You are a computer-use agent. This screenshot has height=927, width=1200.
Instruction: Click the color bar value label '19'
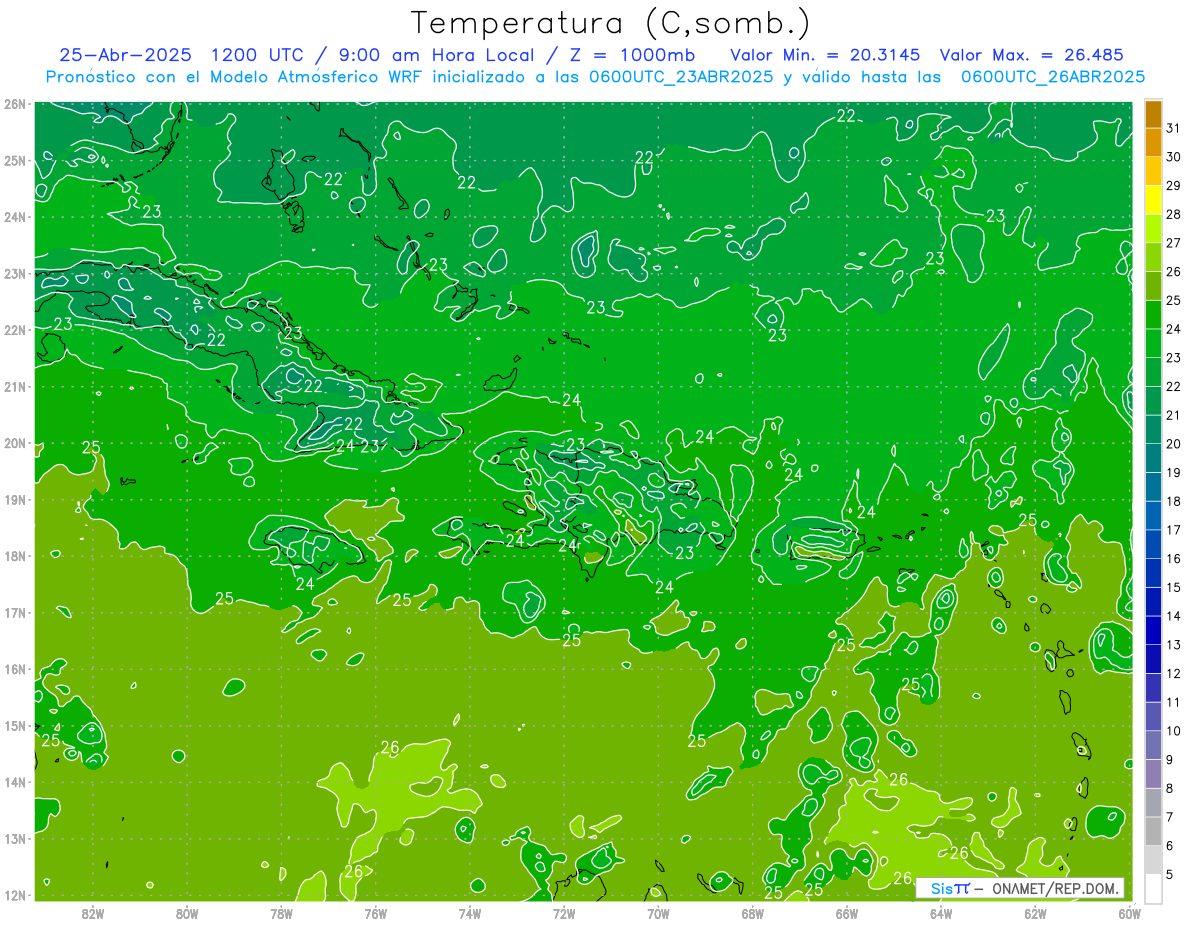click(1173, 472)
